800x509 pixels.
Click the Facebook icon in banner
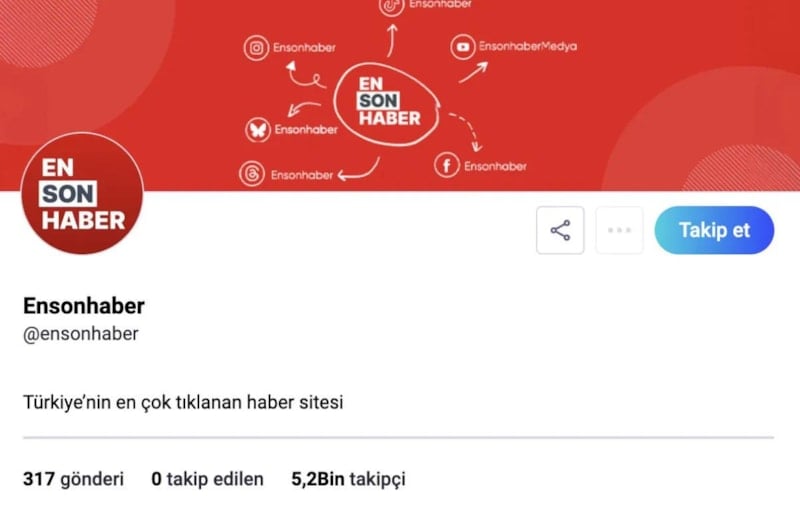click(x=446, y=165)
